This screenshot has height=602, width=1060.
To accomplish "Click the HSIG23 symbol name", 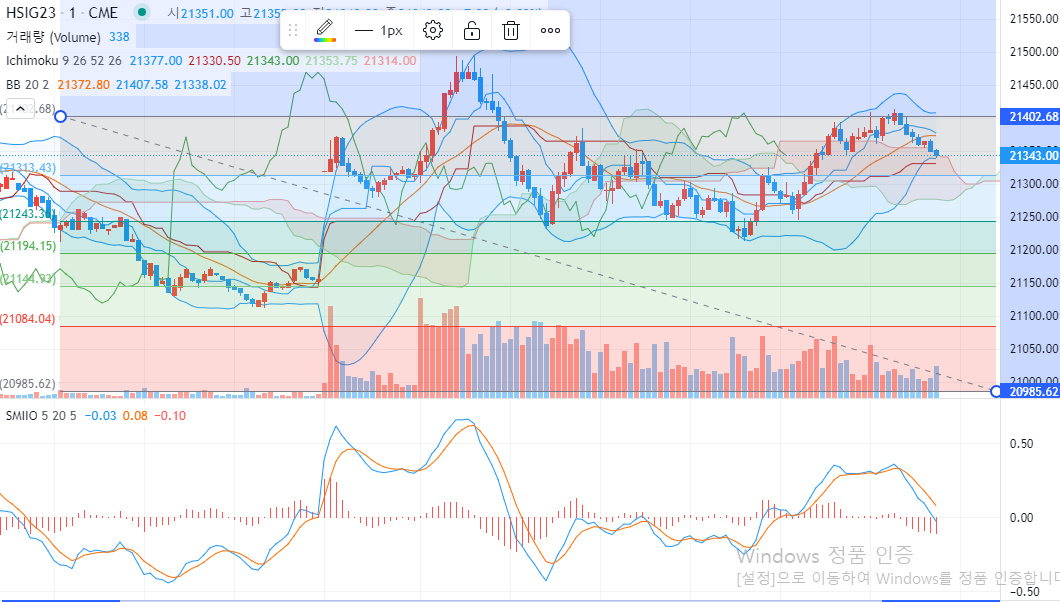I will tap(30, 13).
